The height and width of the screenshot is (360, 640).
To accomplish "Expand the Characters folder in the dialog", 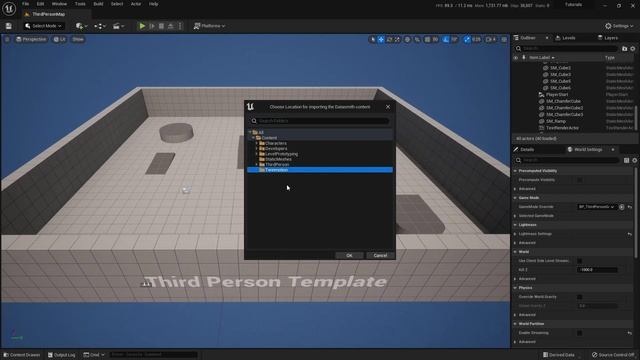I will tap(256, 143).
